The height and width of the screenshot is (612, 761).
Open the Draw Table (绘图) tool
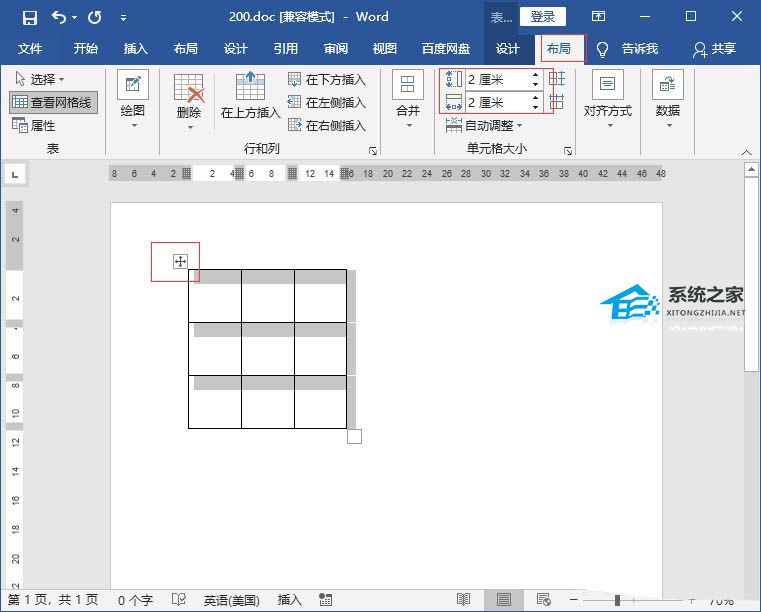click(x=133, y=97)
